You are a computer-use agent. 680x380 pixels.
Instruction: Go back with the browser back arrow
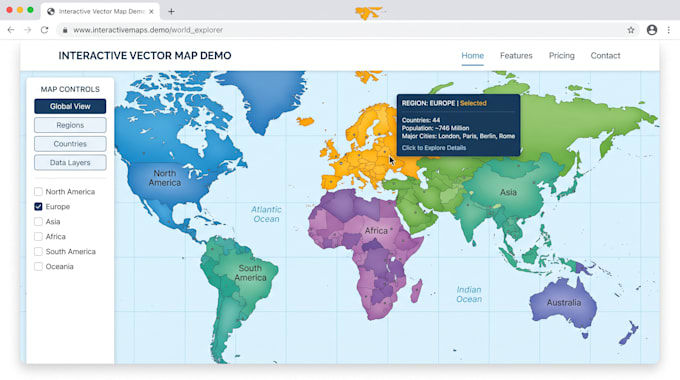[11, 30]
